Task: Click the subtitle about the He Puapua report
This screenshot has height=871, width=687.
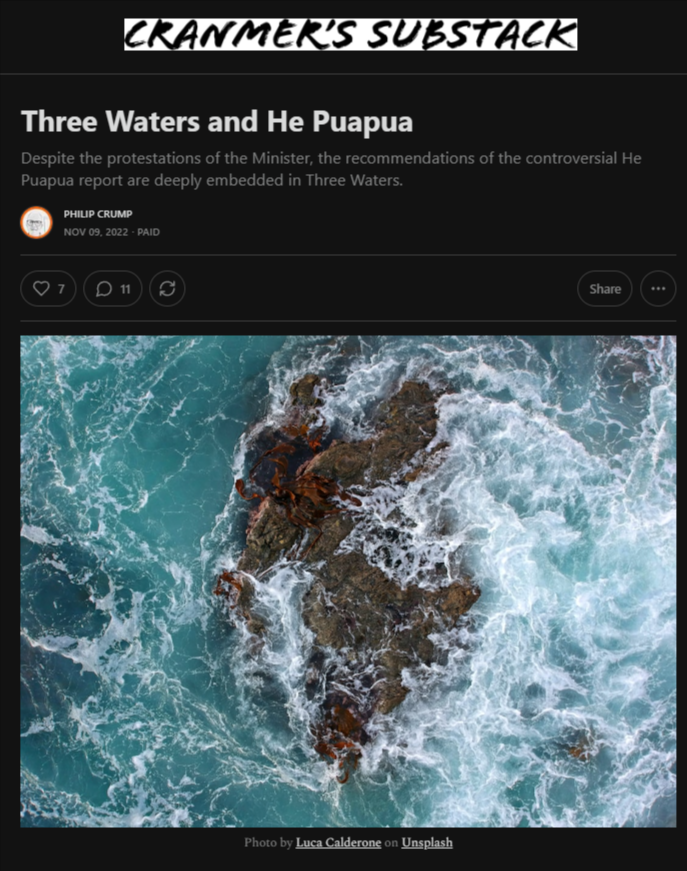Action: tap(331, 169)
